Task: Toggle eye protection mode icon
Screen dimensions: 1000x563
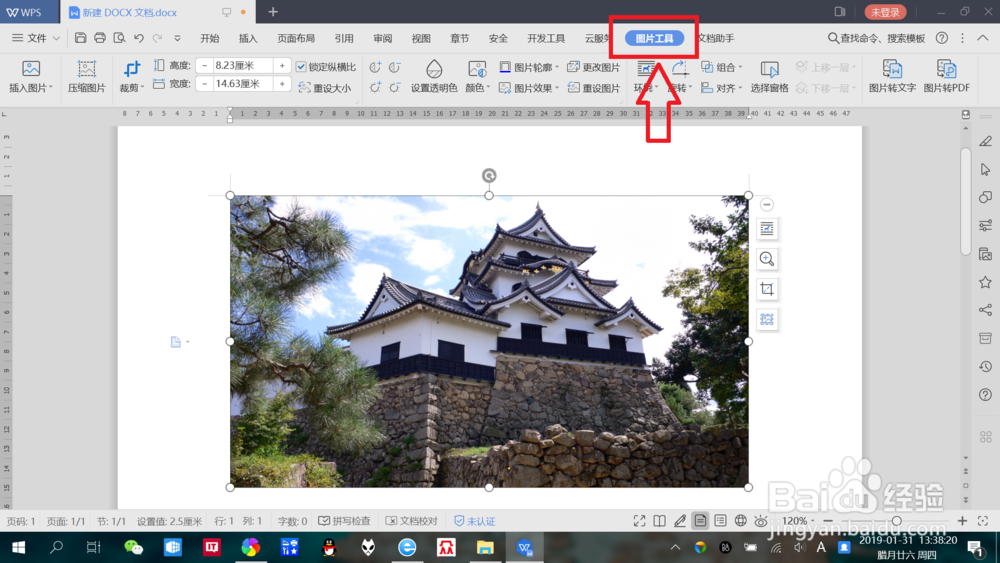Action: coord(761,521)
